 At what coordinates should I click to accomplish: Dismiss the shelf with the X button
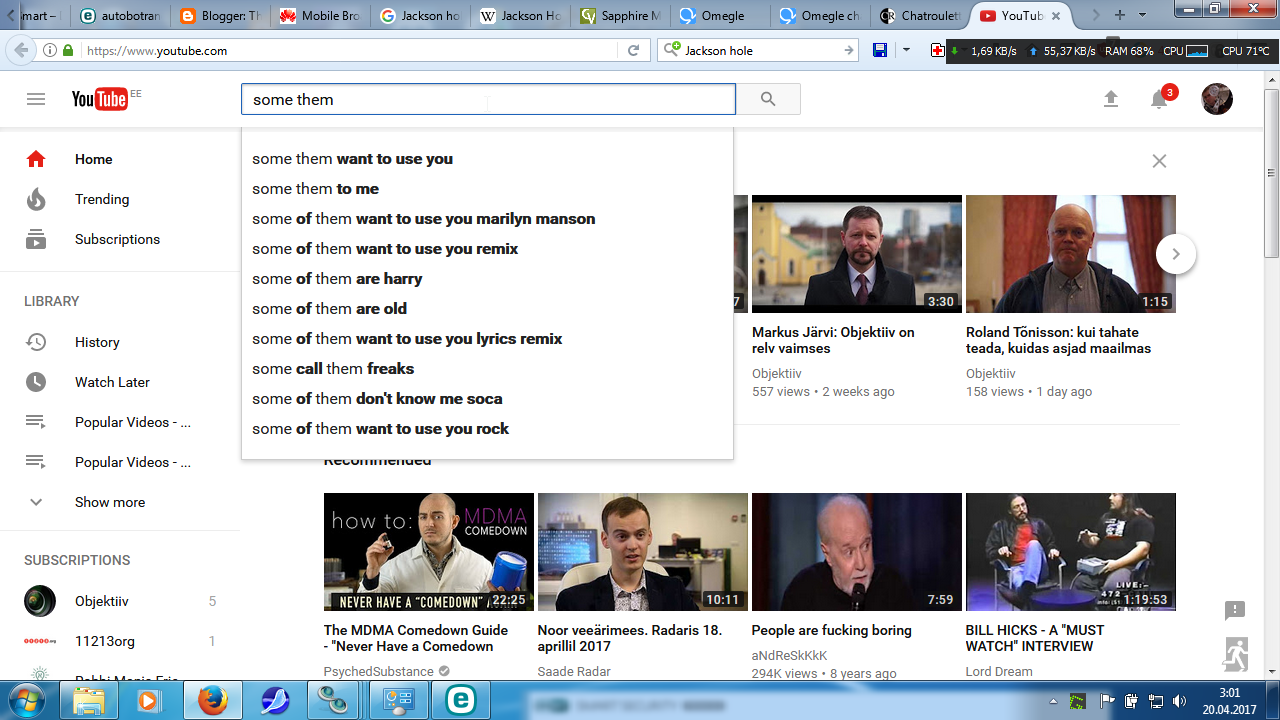(1159, 161)
